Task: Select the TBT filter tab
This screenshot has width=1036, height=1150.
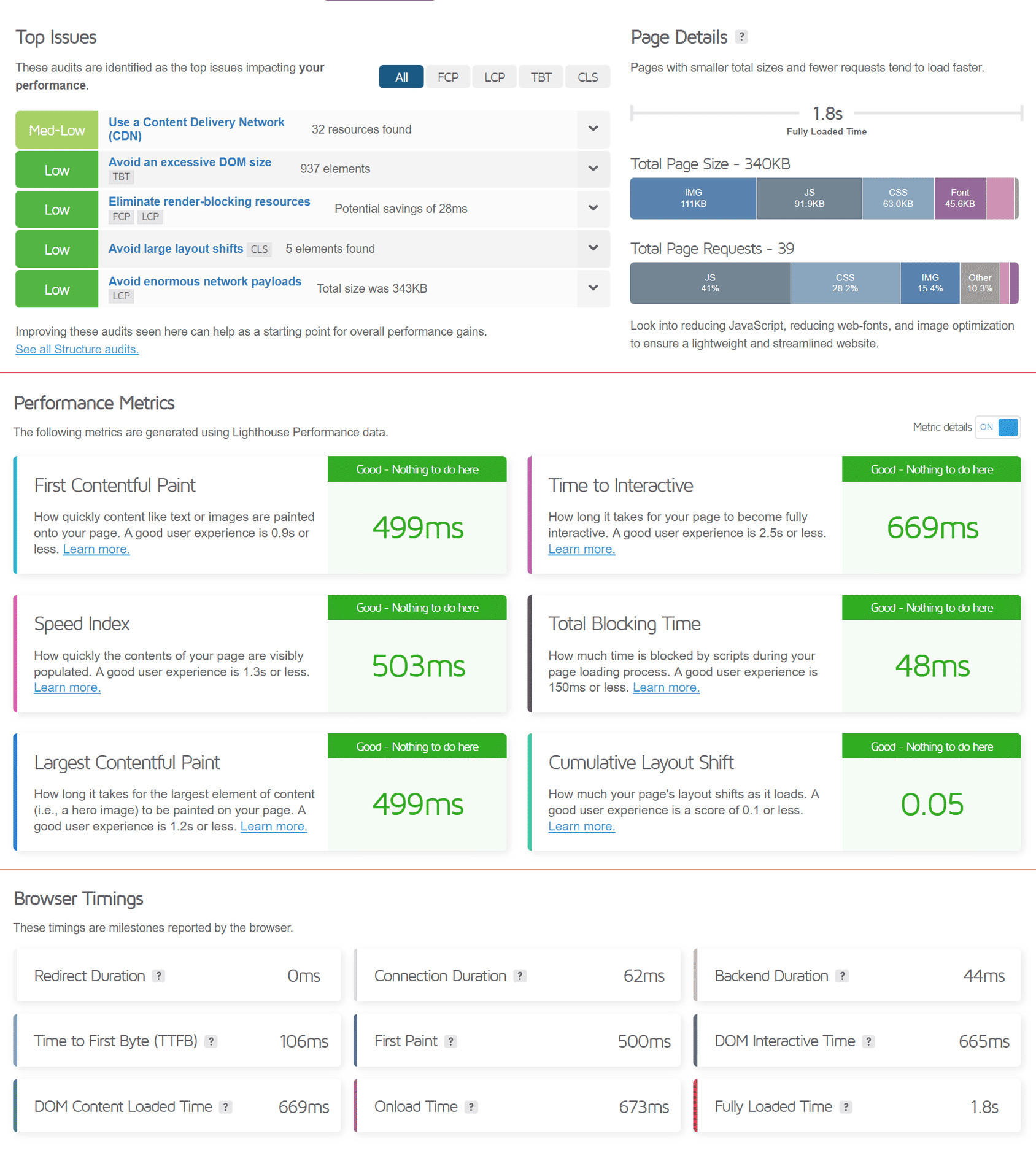Action: pyautogui.click(x=541, y=77)
